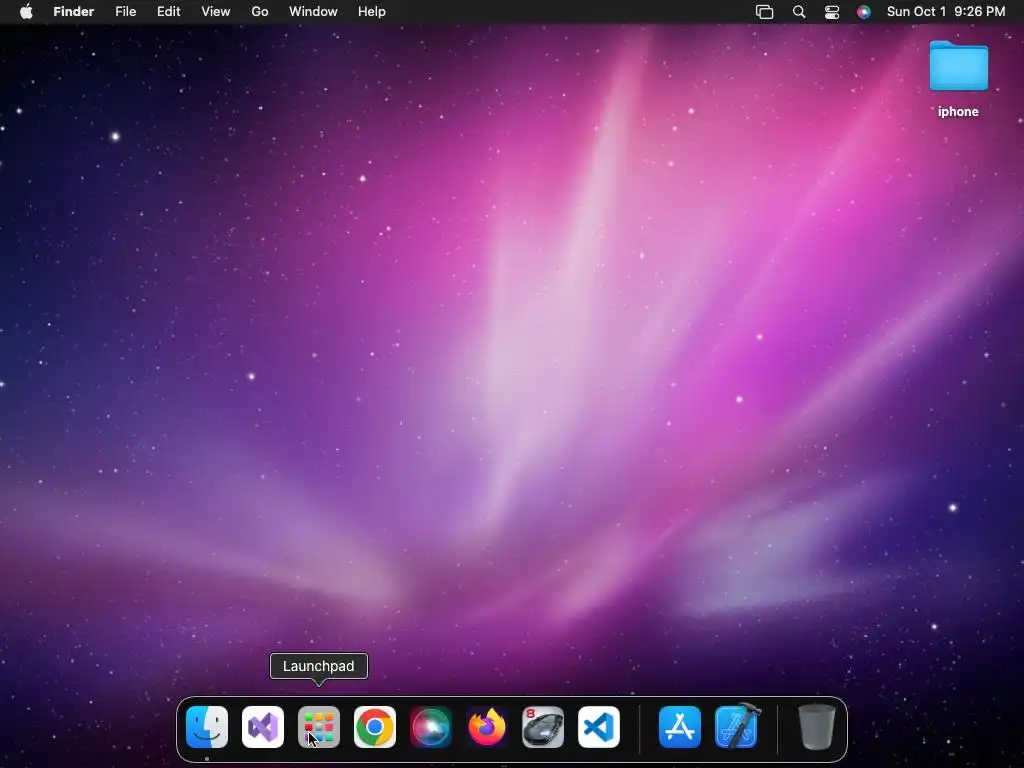Open the Help menu
1024x768 pixels.
(372, 12)
